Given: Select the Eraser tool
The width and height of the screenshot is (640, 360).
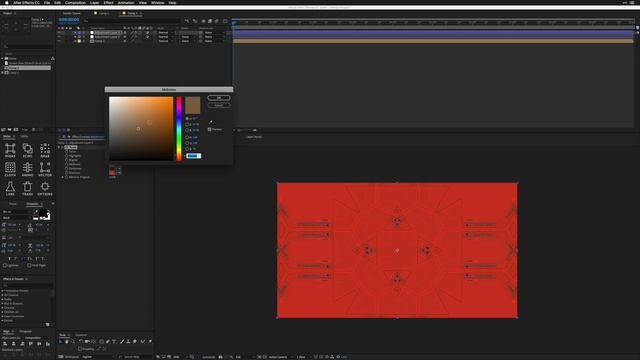Looking at the screenshot, I should (x=135, y=342).
